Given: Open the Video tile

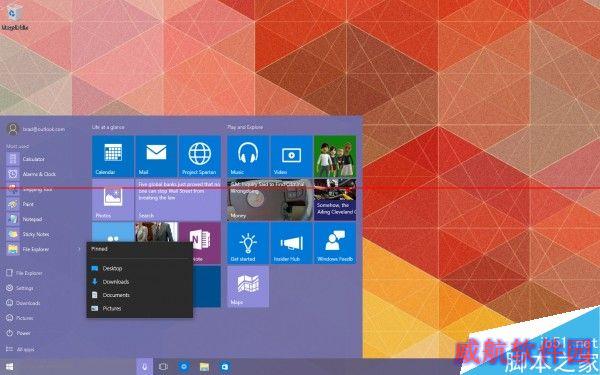Looking at the screenshot, I should pyautogui.click(x=291, y=156).
